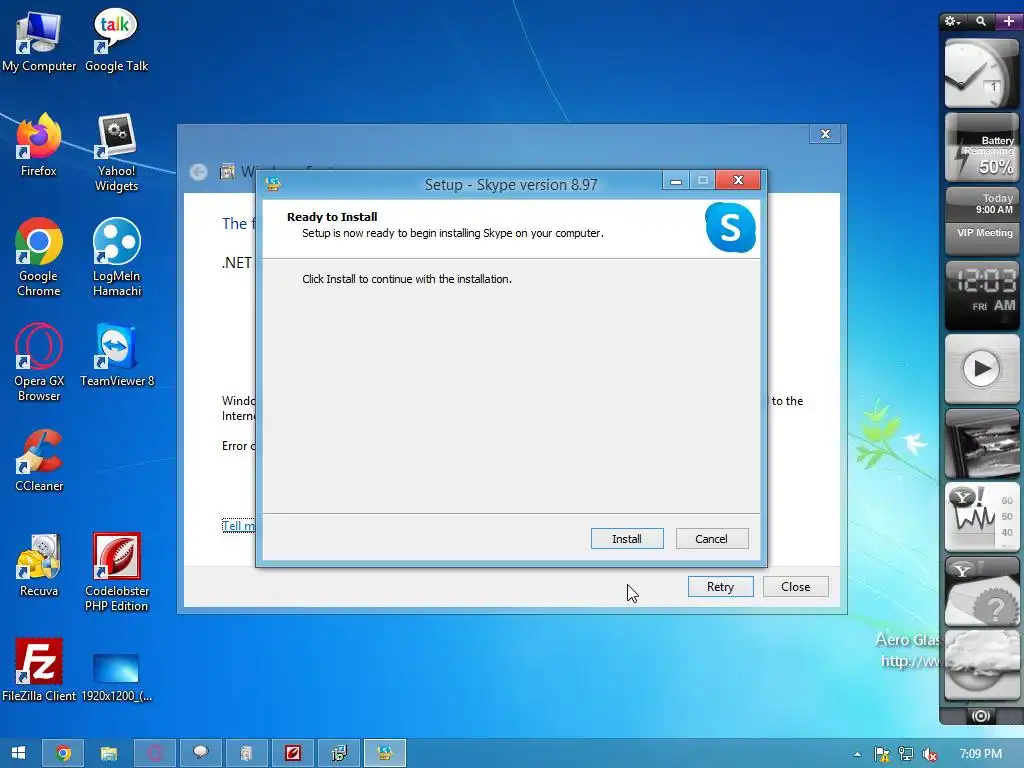Click the play button on the media widget

[981, 368]
